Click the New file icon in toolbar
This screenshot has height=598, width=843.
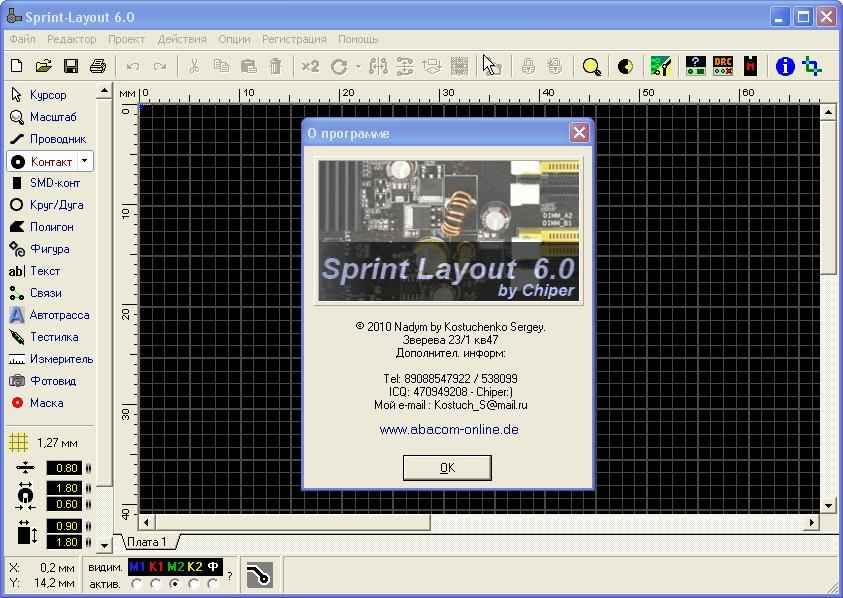point(16,66)
